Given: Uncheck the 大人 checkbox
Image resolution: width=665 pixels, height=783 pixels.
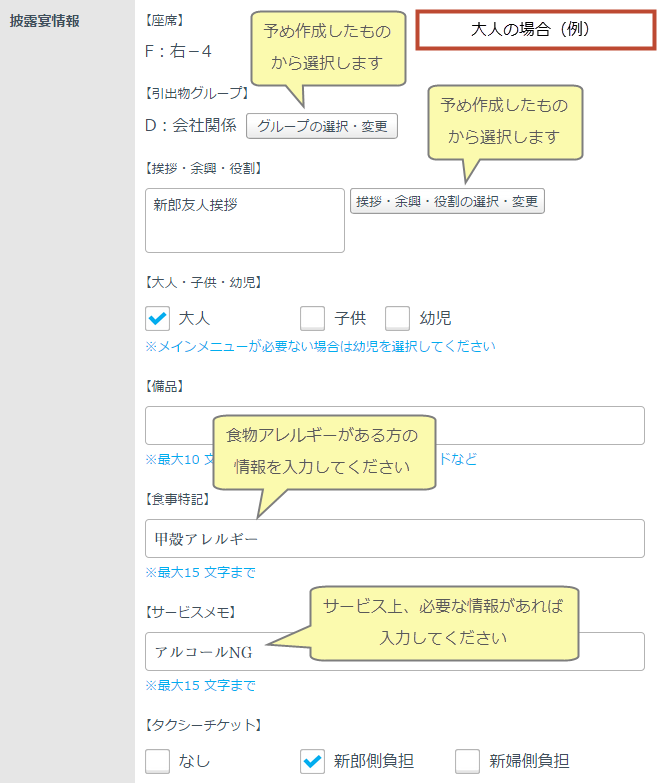Looking at the screenshot, I should (158, 319).
